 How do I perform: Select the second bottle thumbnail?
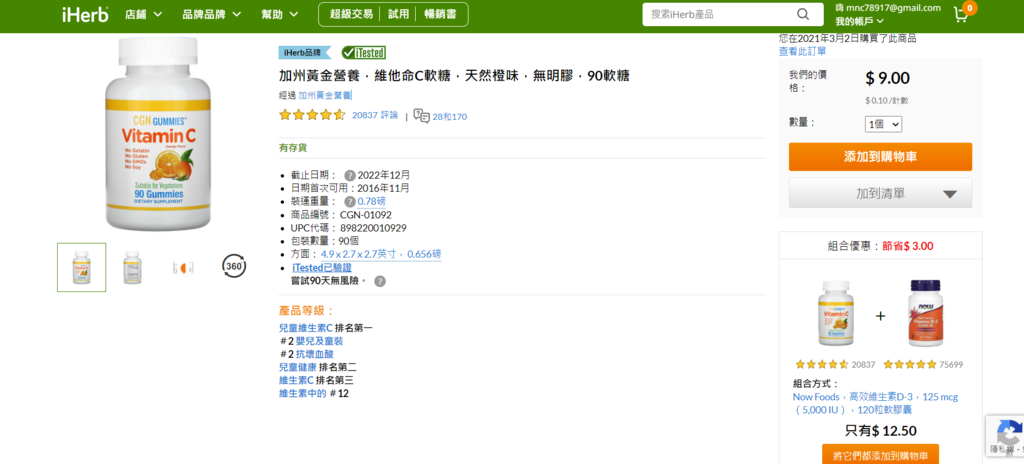tap(133, 267)
